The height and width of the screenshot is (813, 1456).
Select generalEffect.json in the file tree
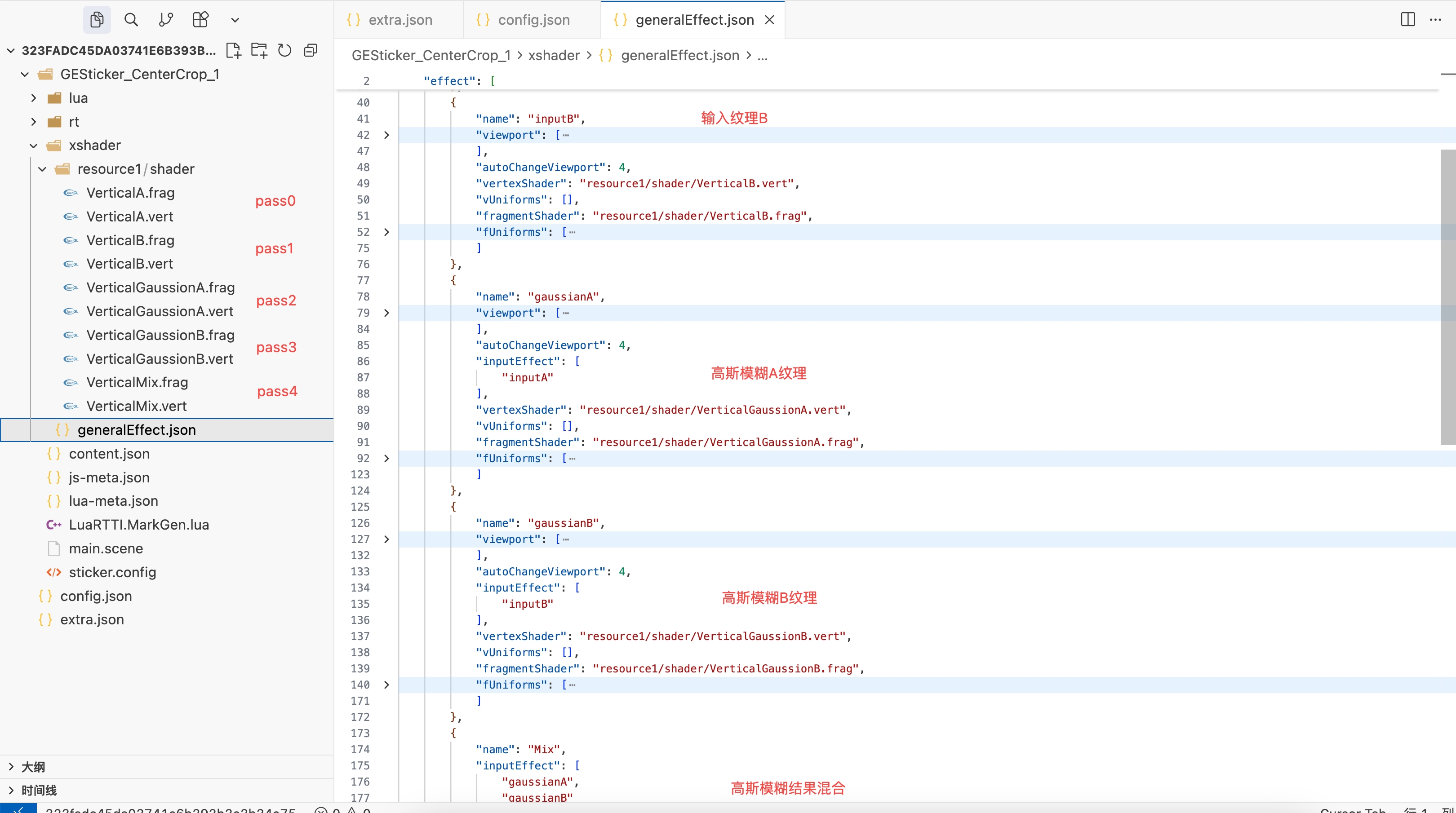tap(167, 430)
